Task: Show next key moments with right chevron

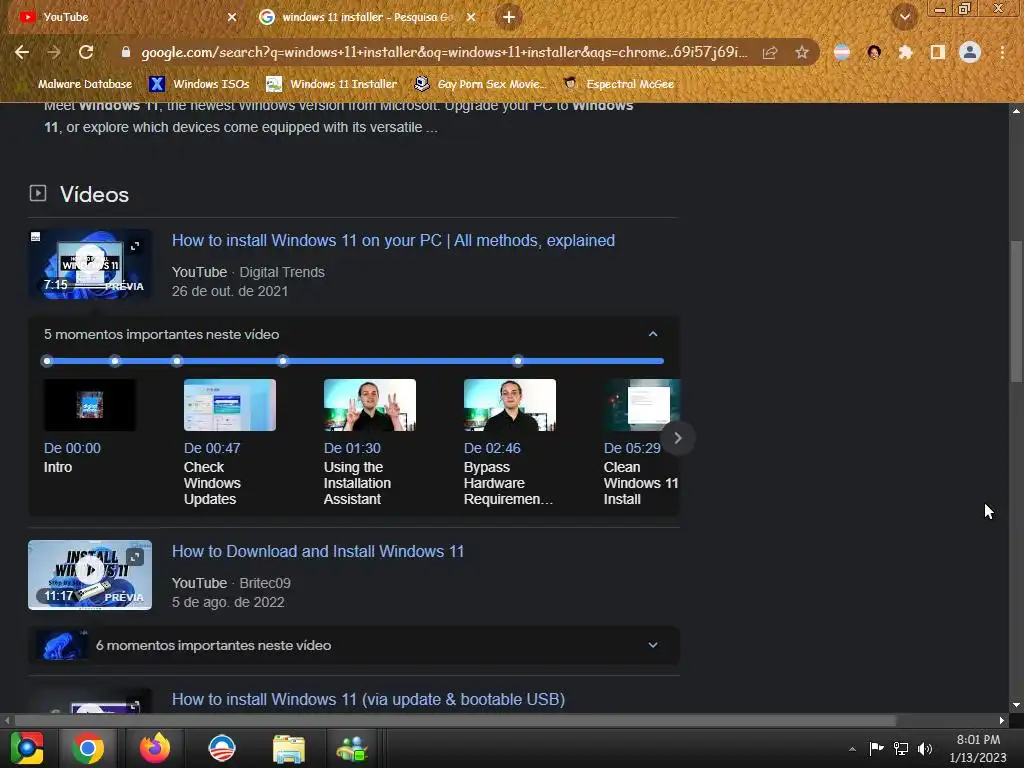Action: 677,438
